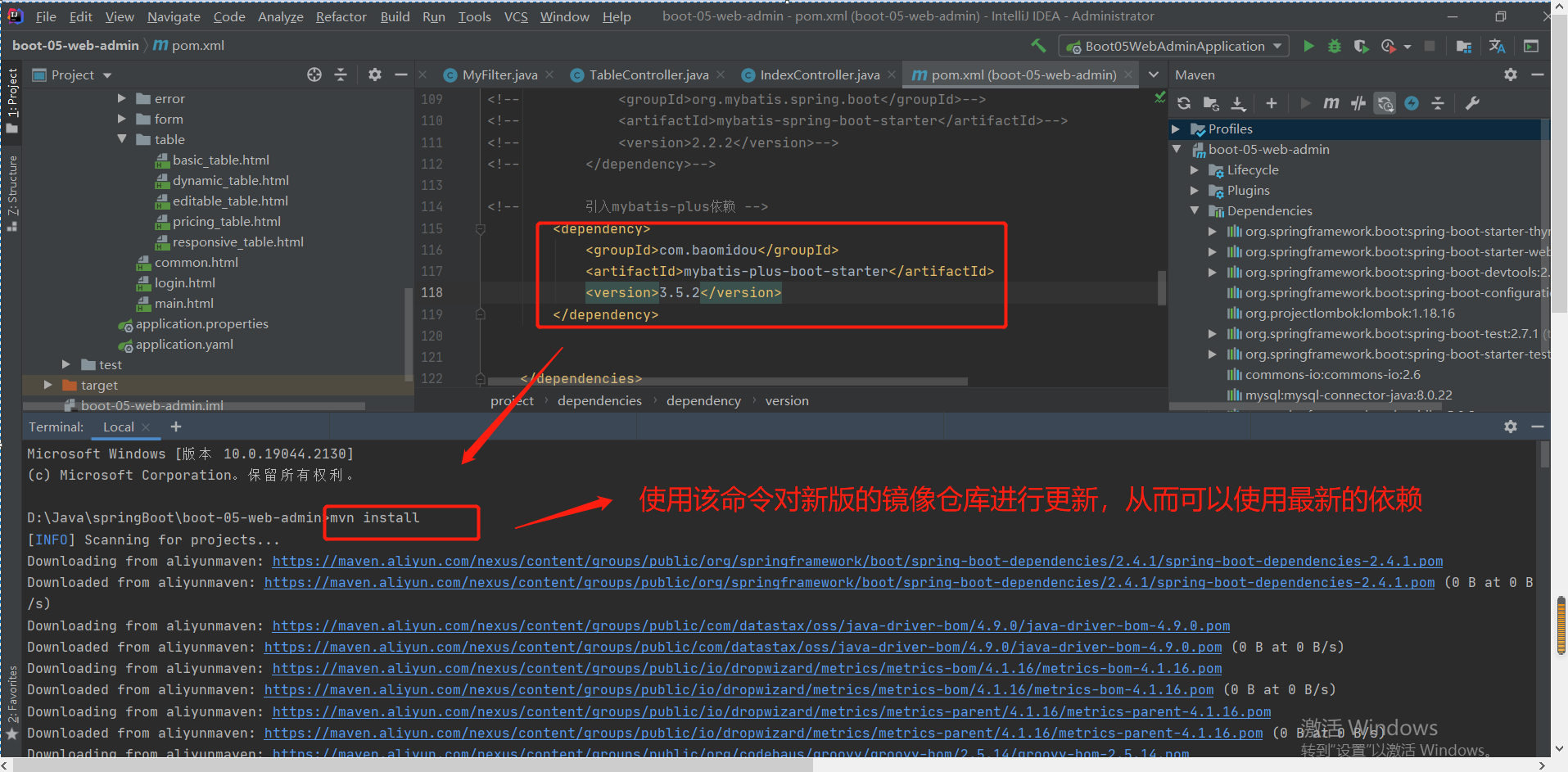The image size is (1568, 772).
Task: Click the terminal vertical scrollbar
Action: (x=1544, y=455)
